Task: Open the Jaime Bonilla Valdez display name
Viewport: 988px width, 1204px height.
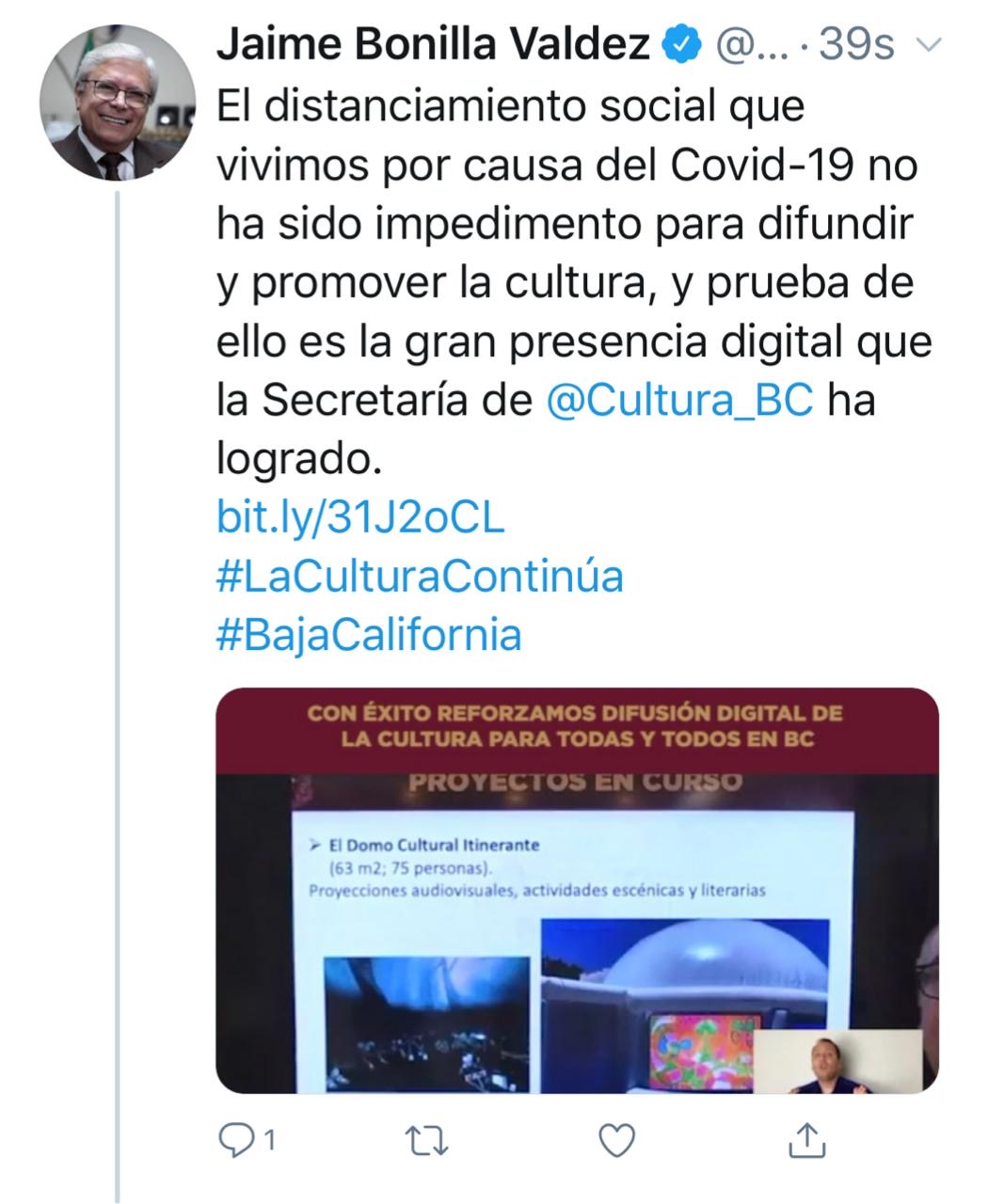Action: 434,43
